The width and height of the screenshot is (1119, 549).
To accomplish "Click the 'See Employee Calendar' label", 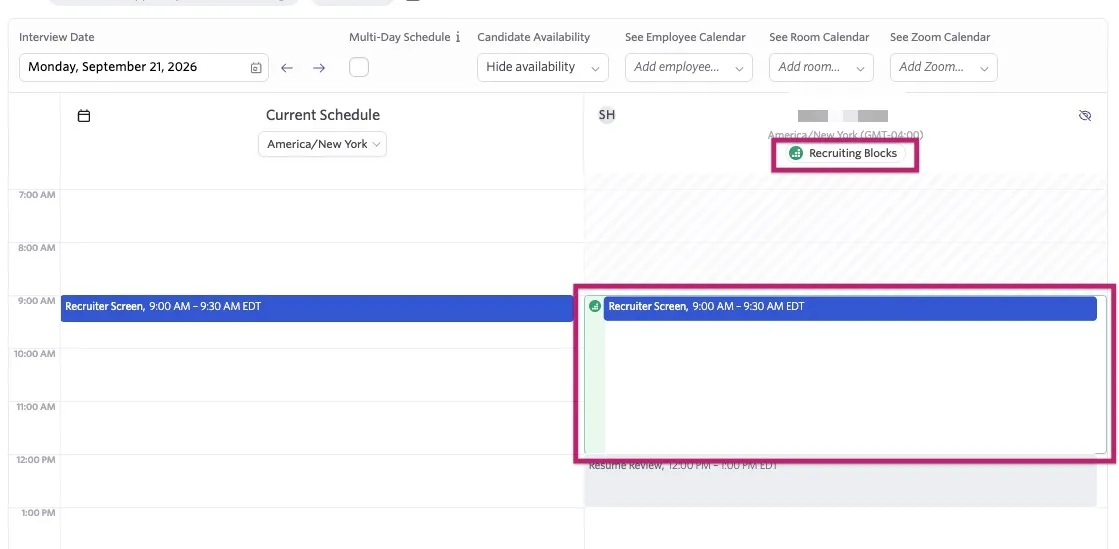I will pos(685,37).
